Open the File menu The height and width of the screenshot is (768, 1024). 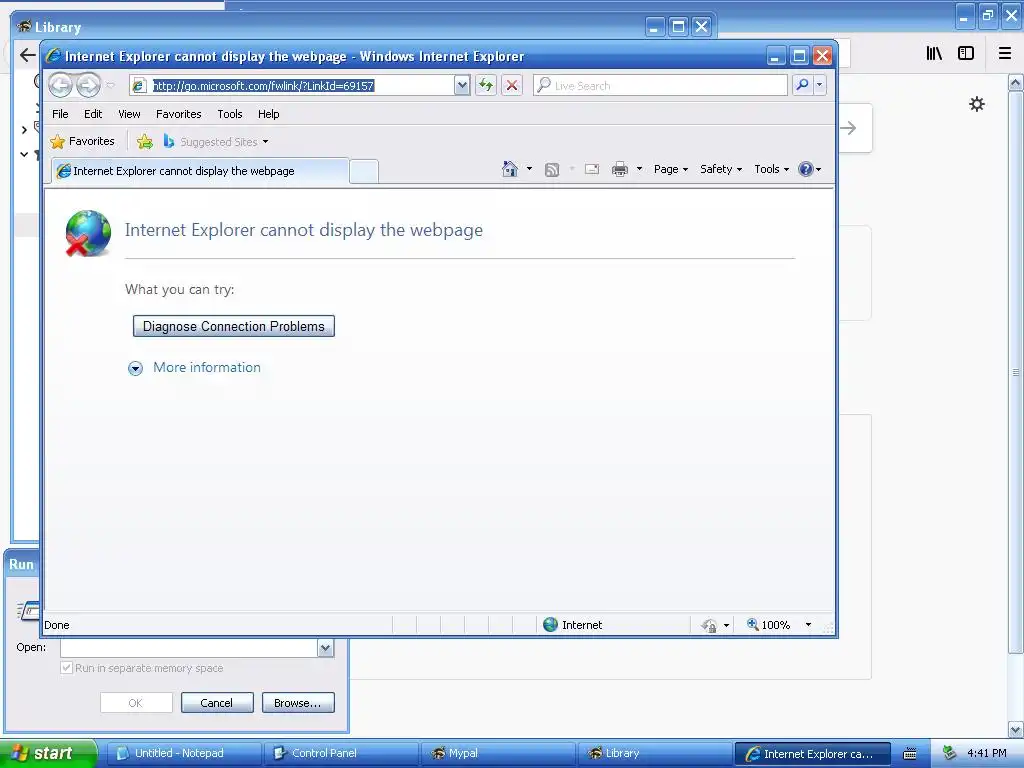tap(60, 114)
